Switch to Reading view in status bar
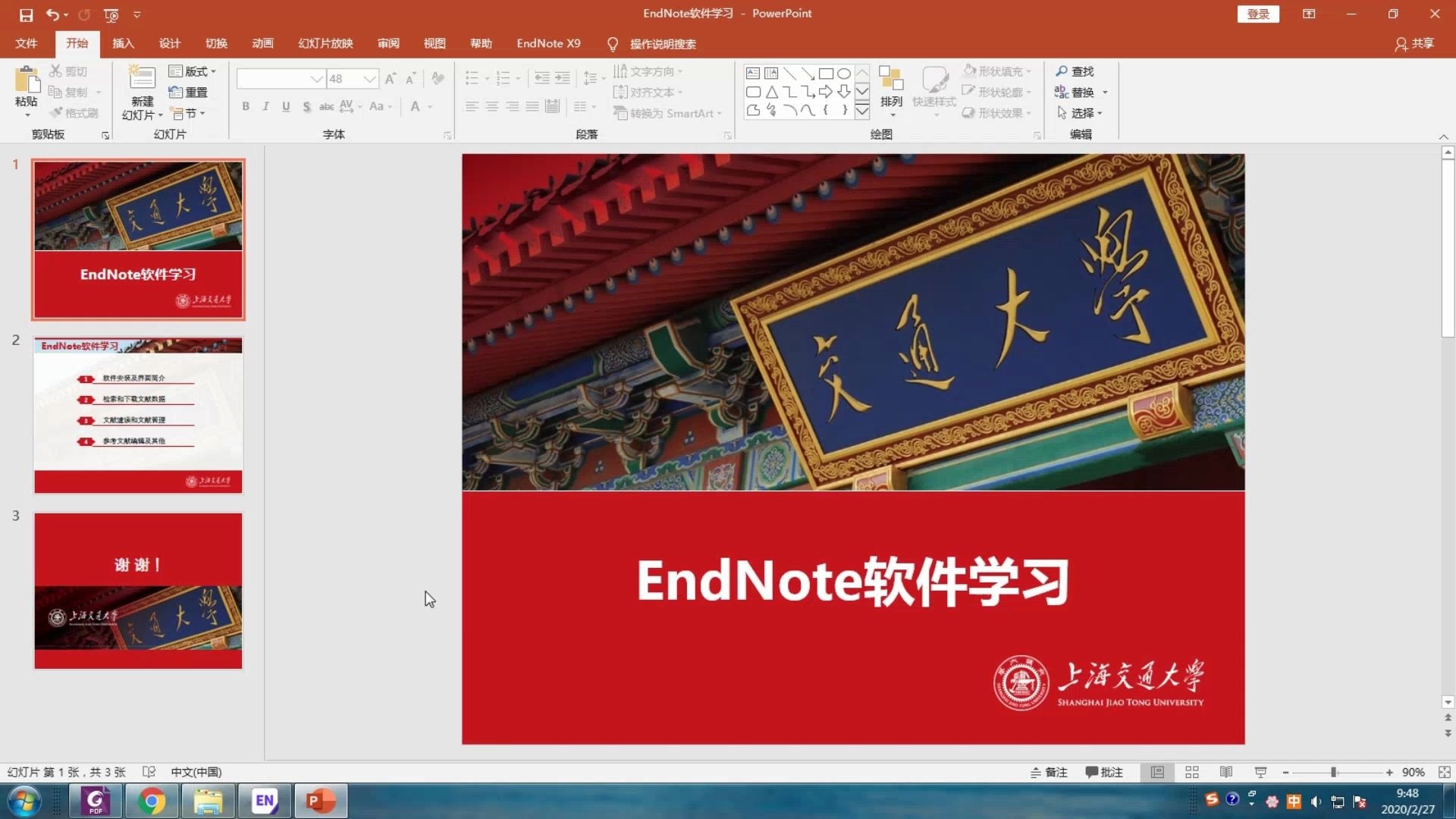1456x819 pixels. [1225, 772]
